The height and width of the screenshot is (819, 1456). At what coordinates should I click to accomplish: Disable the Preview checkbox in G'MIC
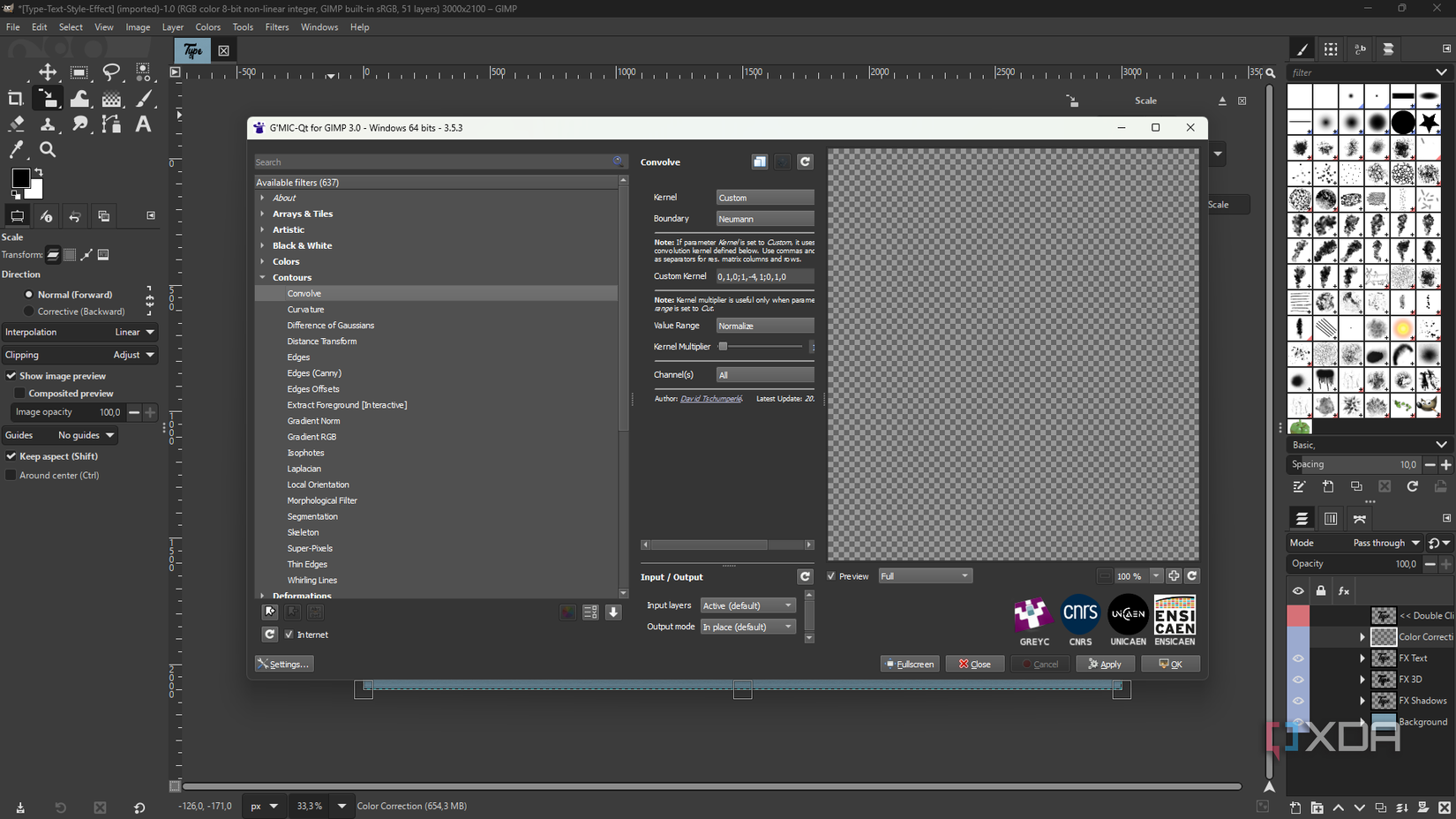coord(830,575)
